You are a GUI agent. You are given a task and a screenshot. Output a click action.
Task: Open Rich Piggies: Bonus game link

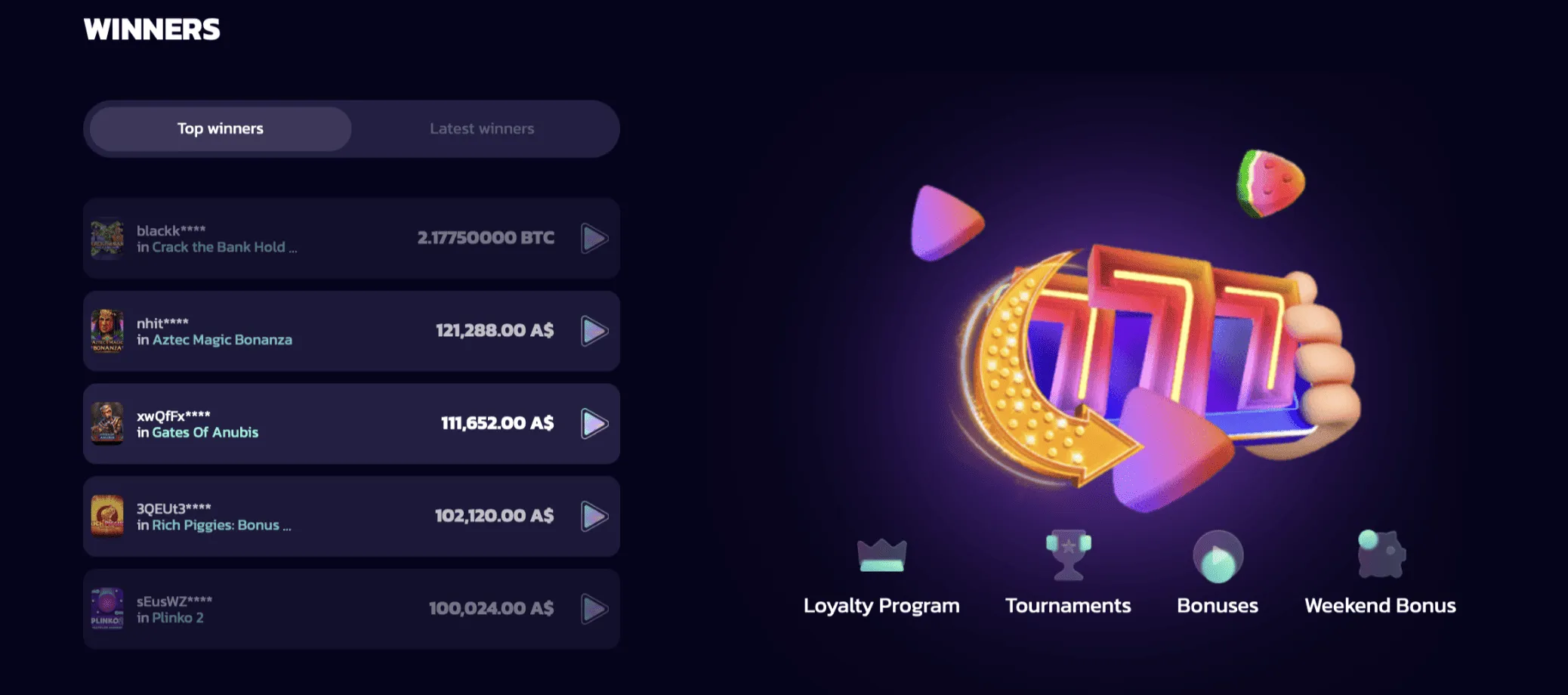click(x=221, y=526)
